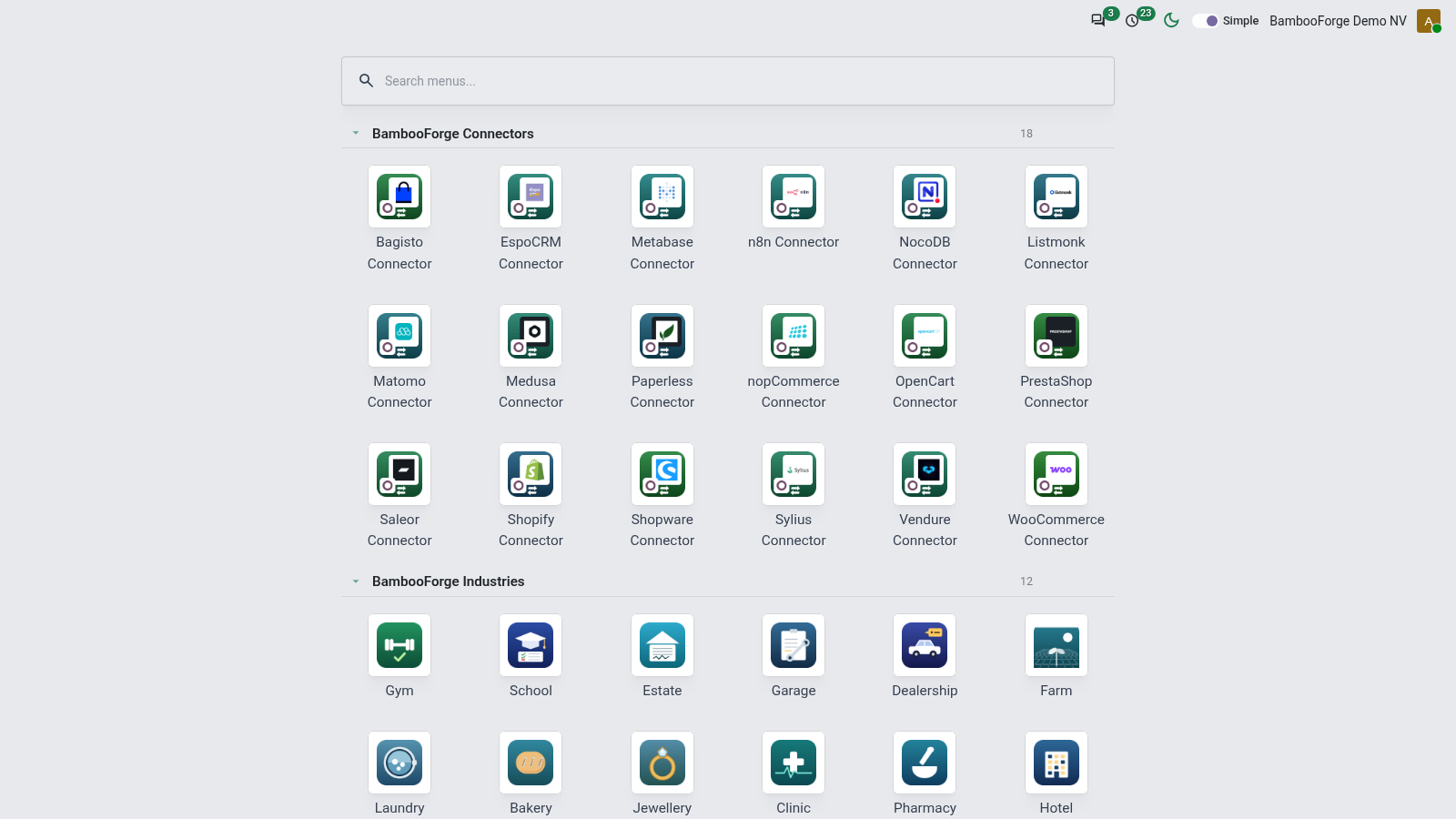Screen dimensions: 1456x819
Task: Focus the Search menus field
Action: tap(728, 81)
